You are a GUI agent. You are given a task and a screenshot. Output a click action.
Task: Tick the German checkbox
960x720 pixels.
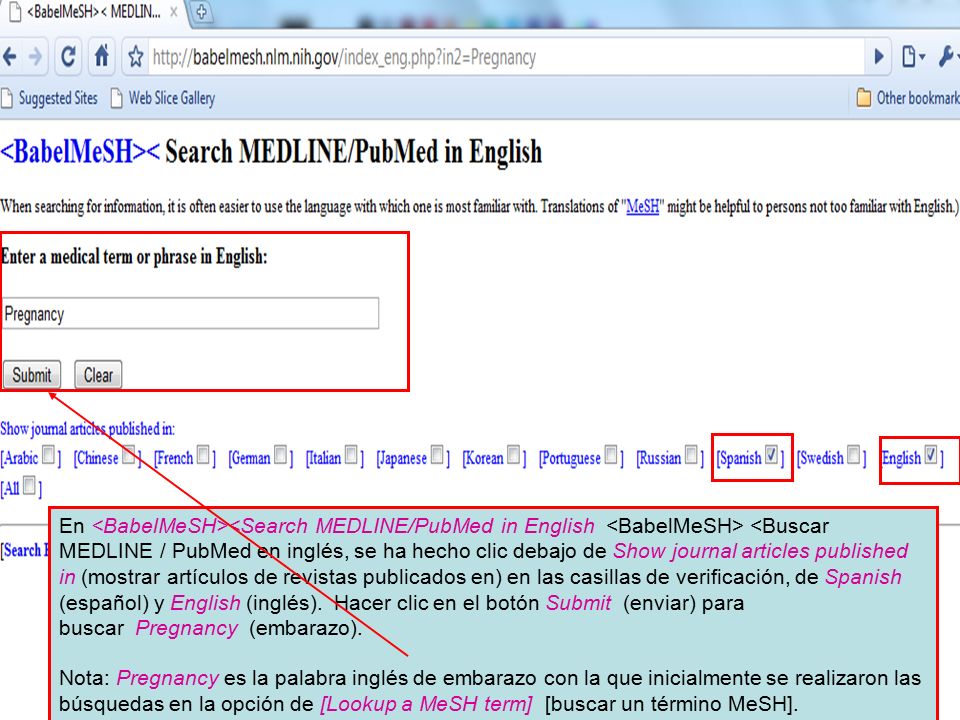(280, 455)
